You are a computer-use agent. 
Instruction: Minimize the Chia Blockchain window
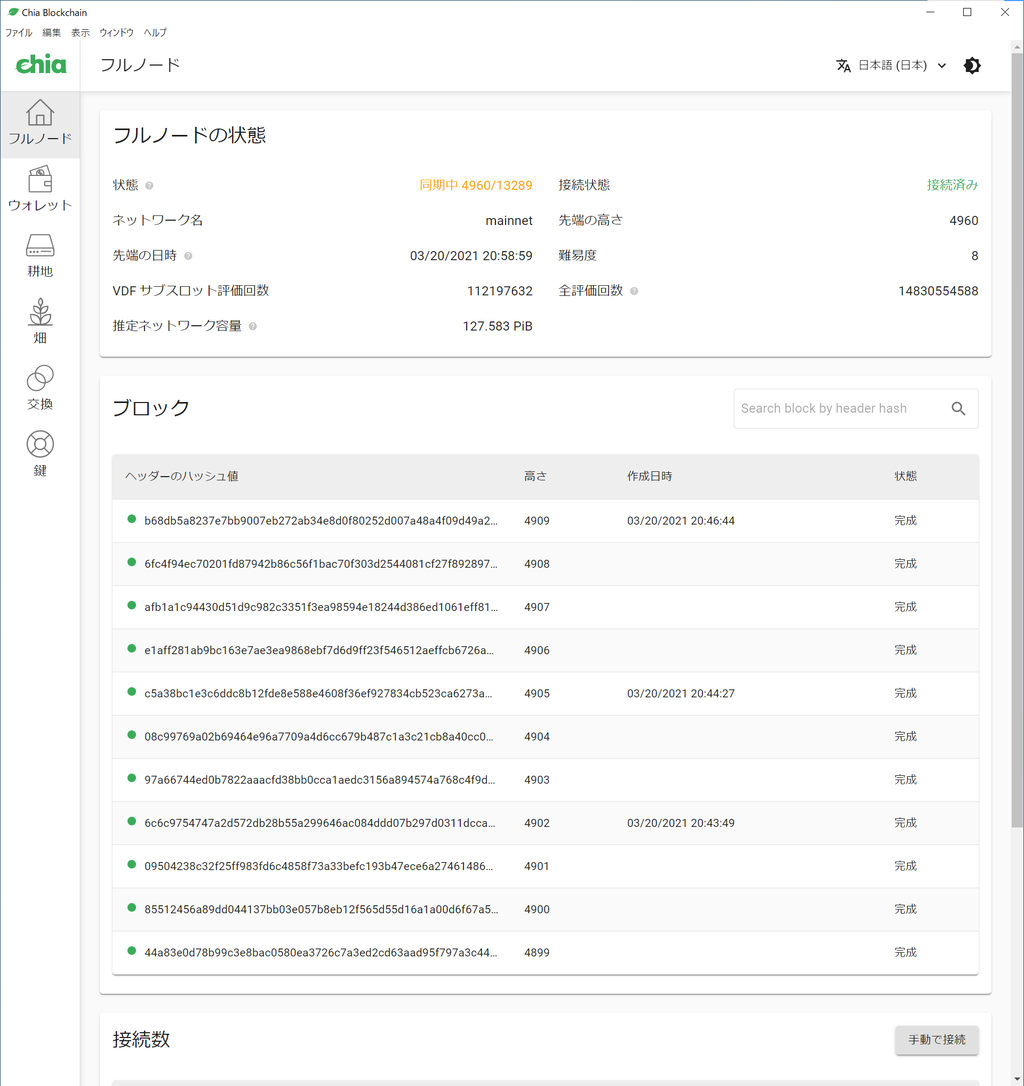coord(930,12)
